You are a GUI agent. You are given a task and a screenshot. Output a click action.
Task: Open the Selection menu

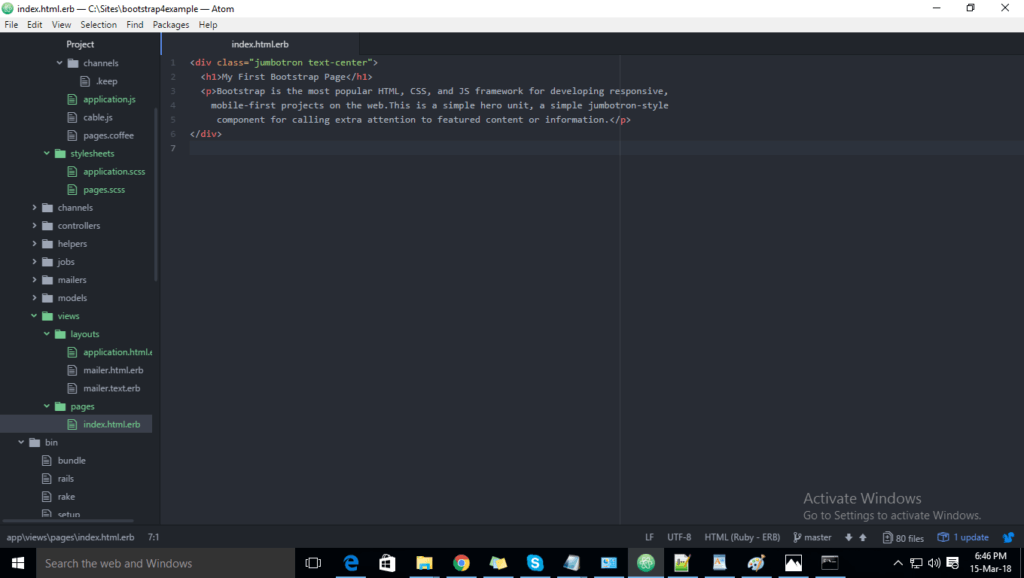pyautogui.click(x=99, y=25)
